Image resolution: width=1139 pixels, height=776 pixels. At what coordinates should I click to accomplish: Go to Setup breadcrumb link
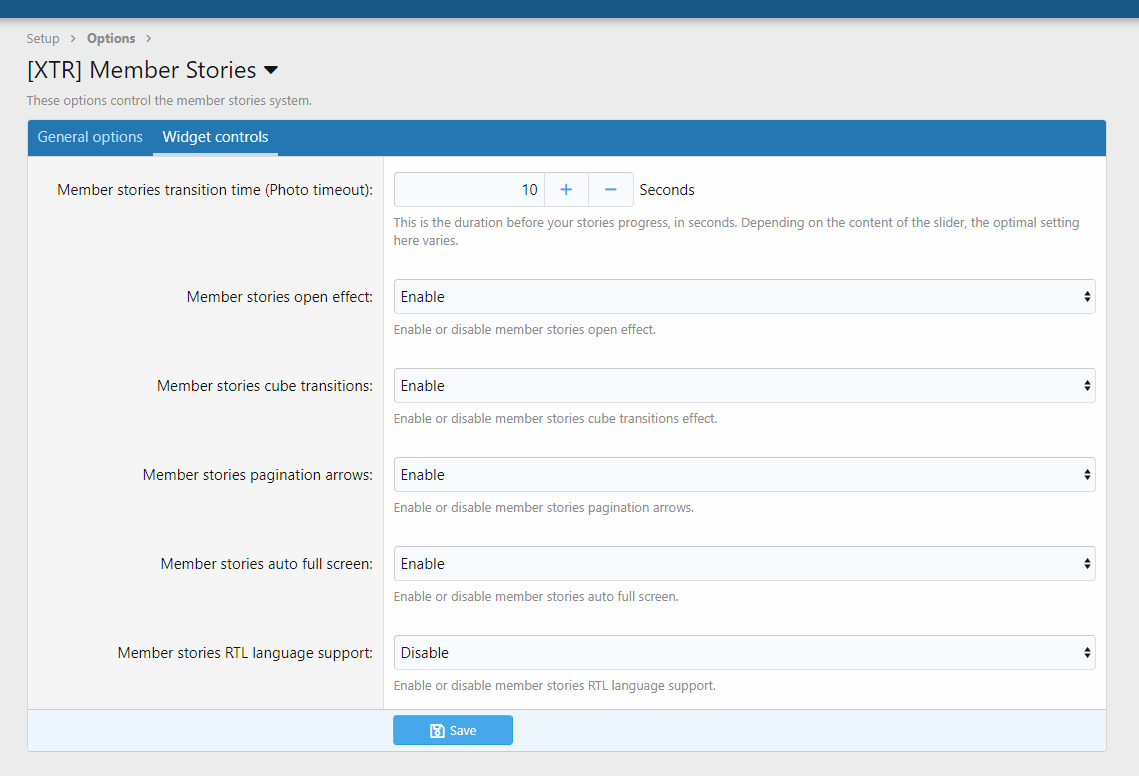coord(43,39)
